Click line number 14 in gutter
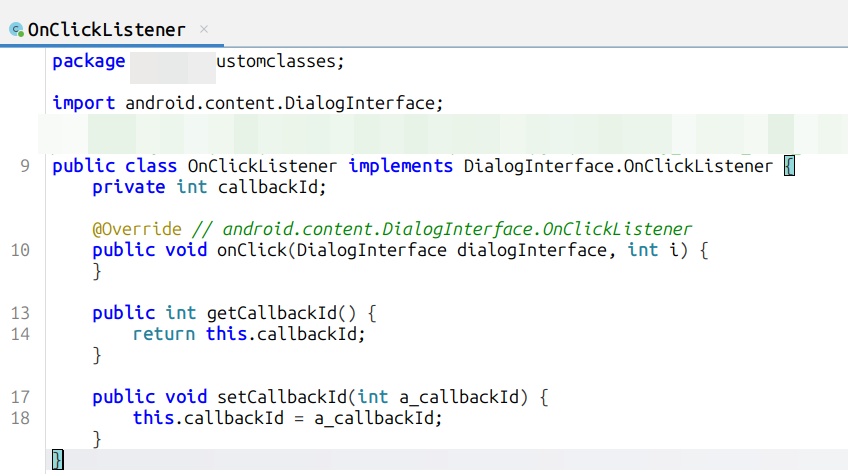The image size is (848, 474). click(20, 334)
